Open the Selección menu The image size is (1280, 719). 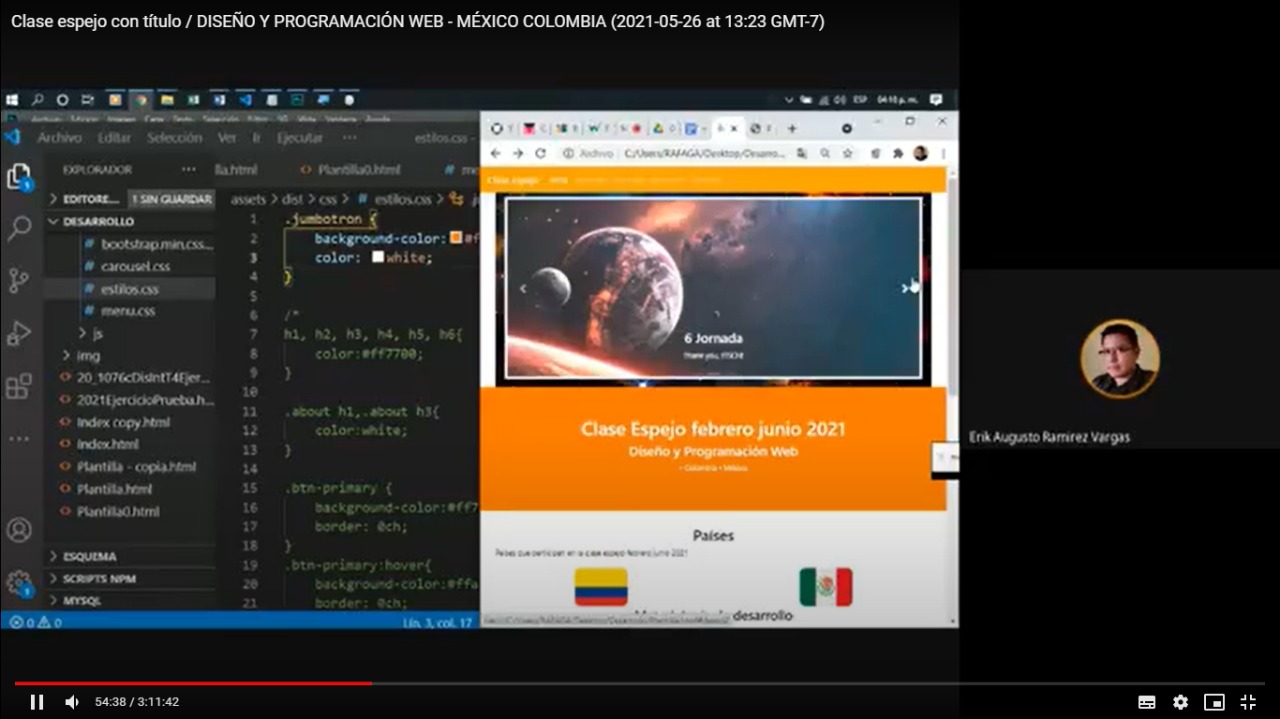174,138
